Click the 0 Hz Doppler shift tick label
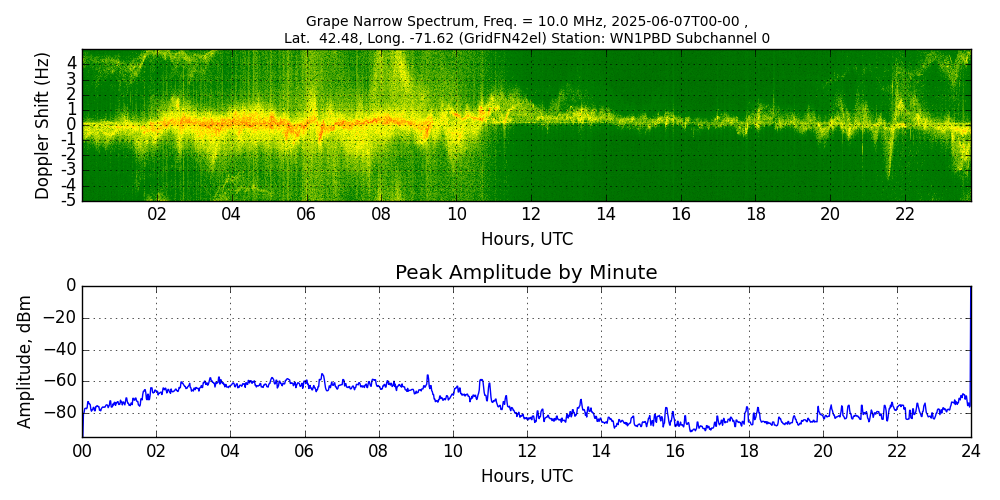The width and height of the screenshot is (1000, 500). pos(72,125)
